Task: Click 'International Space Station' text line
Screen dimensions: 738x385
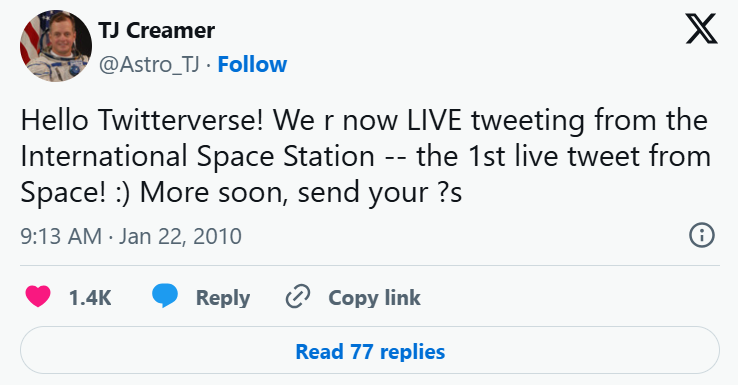Action: pos(198,156)
